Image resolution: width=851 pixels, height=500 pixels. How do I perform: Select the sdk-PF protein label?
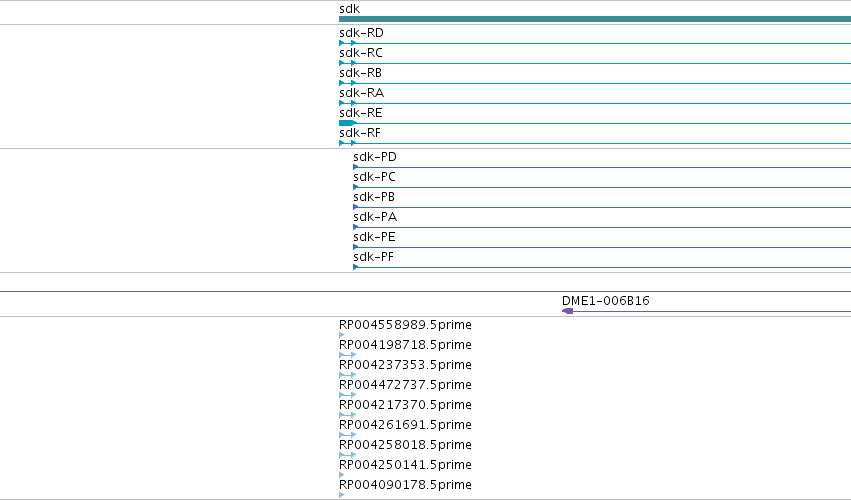(373, 257)
